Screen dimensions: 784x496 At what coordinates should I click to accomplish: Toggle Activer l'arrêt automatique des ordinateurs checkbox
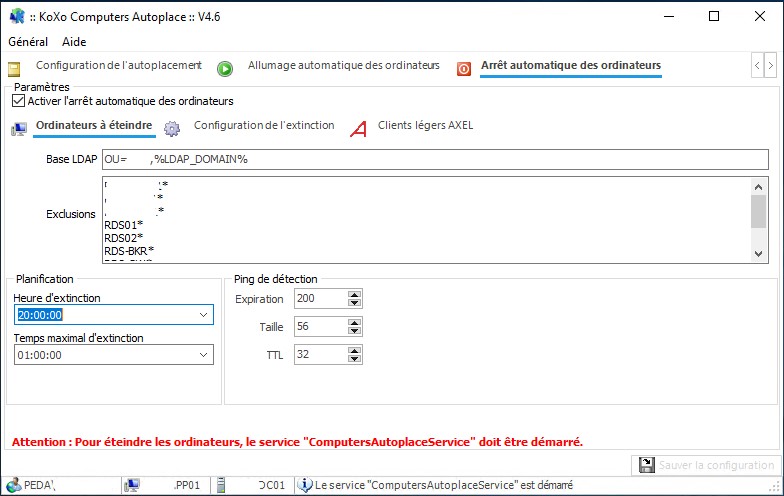click(x=18, y=100)
